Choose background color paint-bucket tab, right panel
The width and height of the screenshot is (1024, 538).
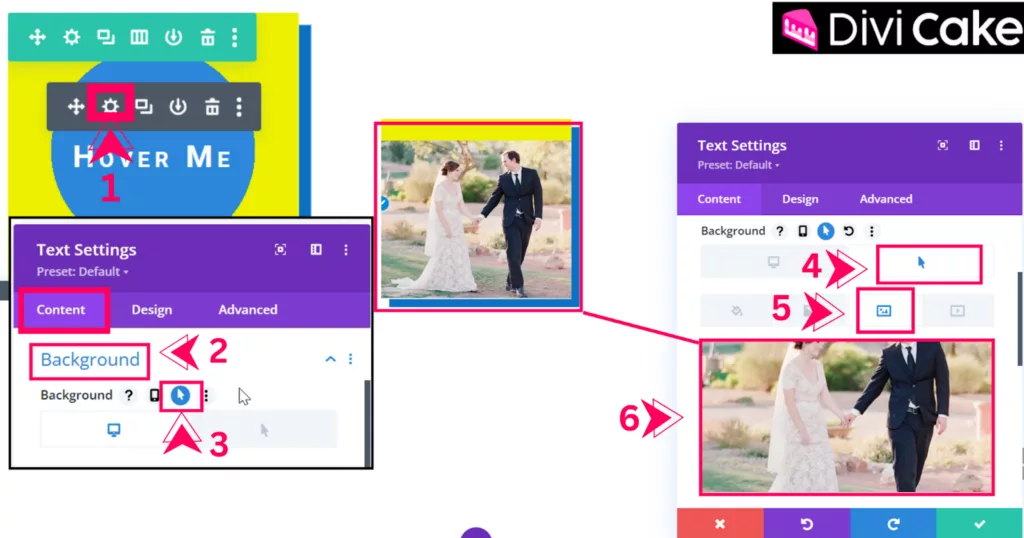click(x=737, y=311)
